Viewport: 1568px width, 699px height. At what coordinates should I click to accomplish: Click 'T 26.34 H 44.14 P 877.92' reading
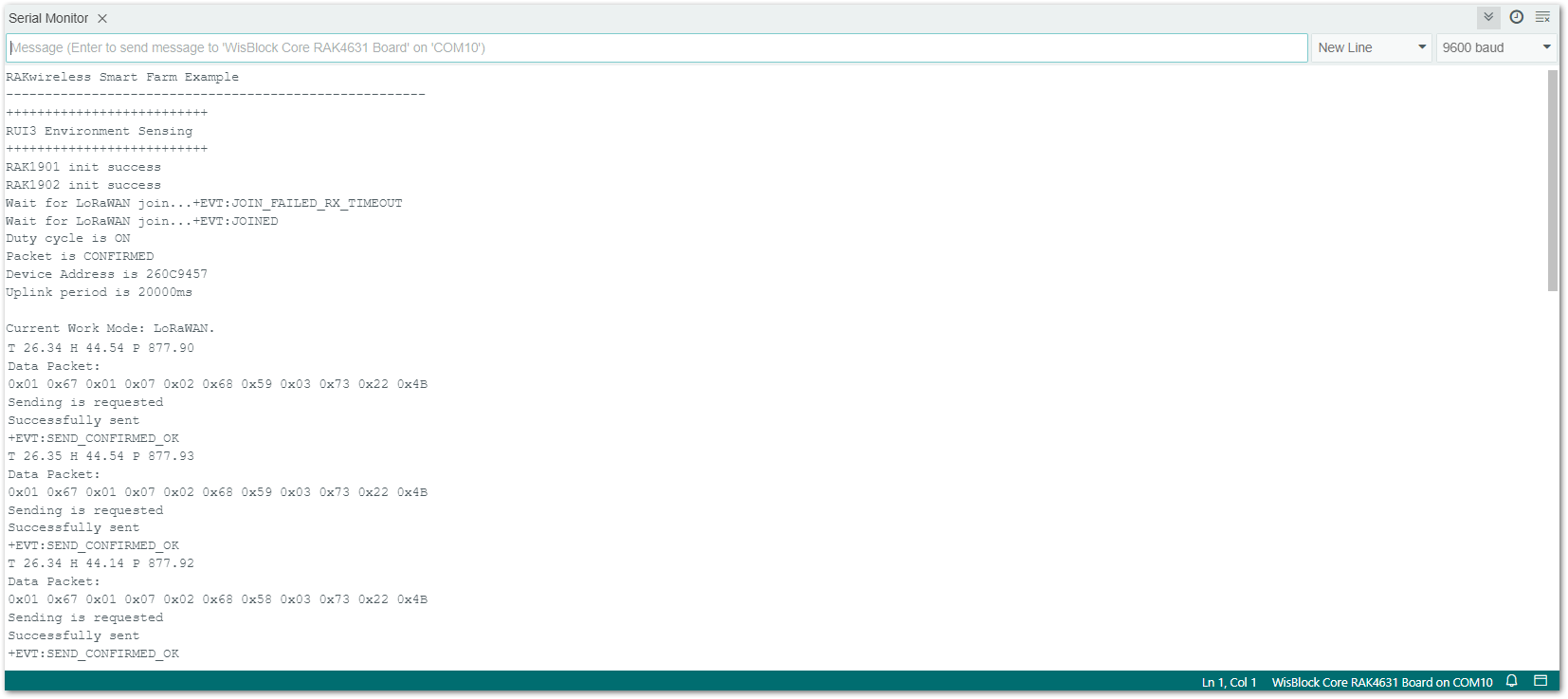click(100, 563)
